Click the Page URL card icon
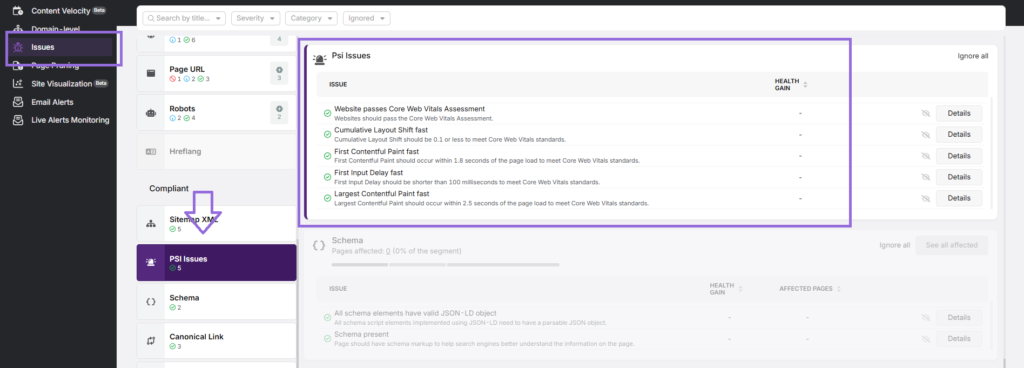This screenshot has width=1024, height=368. pos(151,73)
